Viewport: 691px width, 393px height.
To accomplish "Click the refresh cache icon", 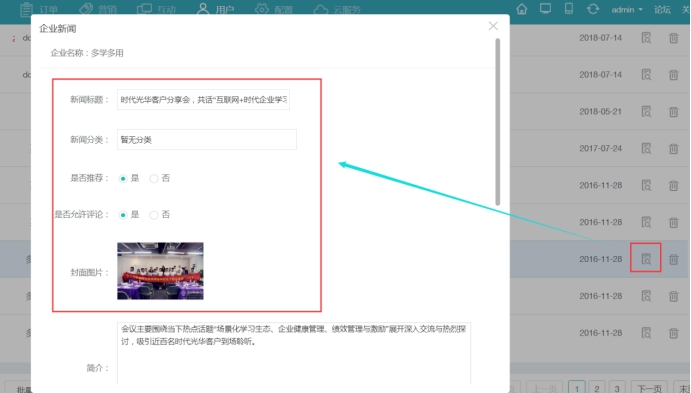I will (593, 9).
